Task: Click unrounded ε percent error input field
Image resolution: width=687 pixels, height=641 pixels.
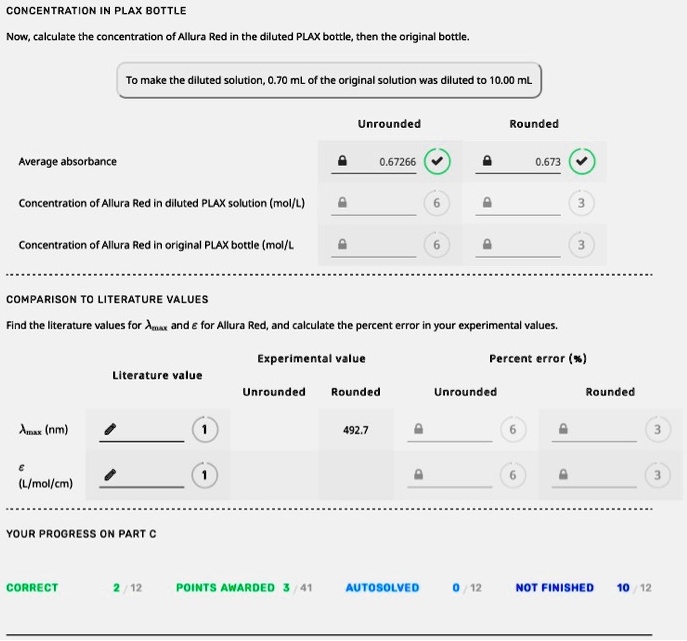Action: (457, 476)
